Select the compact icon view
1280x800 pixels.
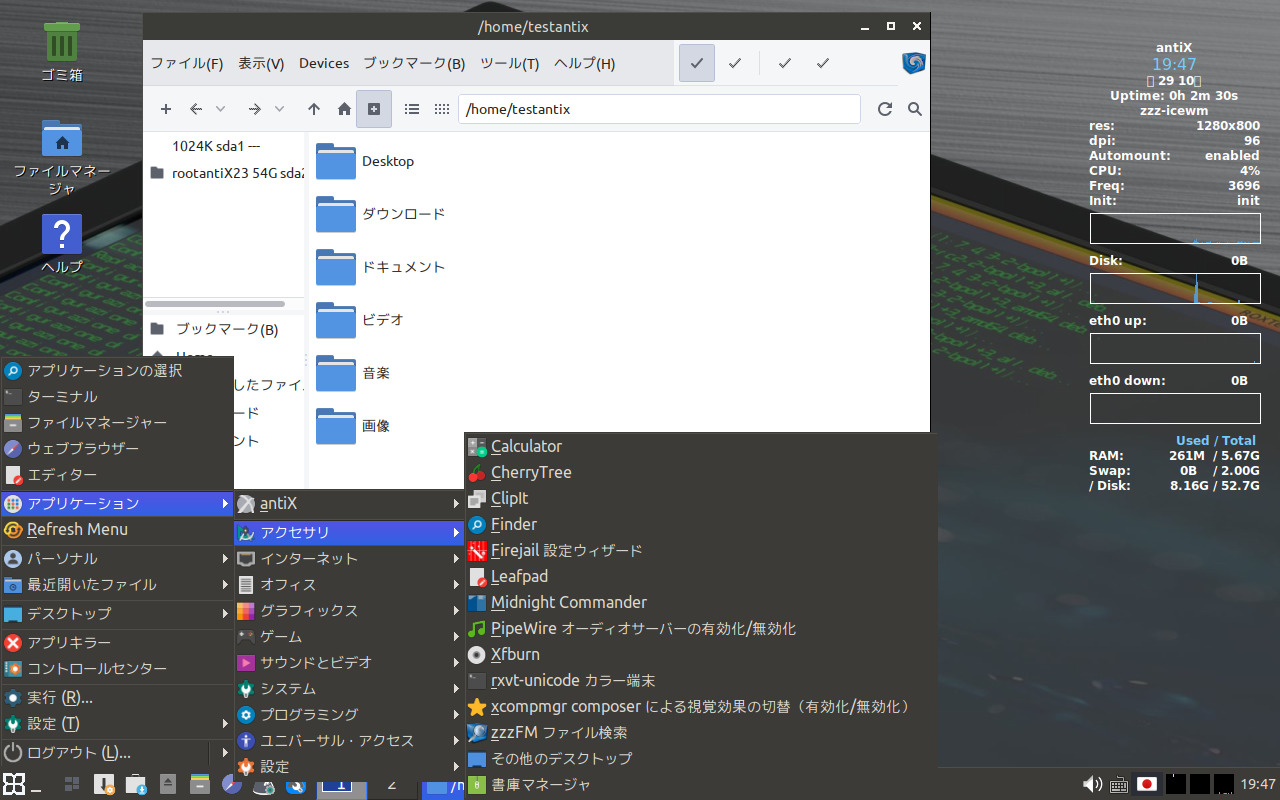[441, 109]
